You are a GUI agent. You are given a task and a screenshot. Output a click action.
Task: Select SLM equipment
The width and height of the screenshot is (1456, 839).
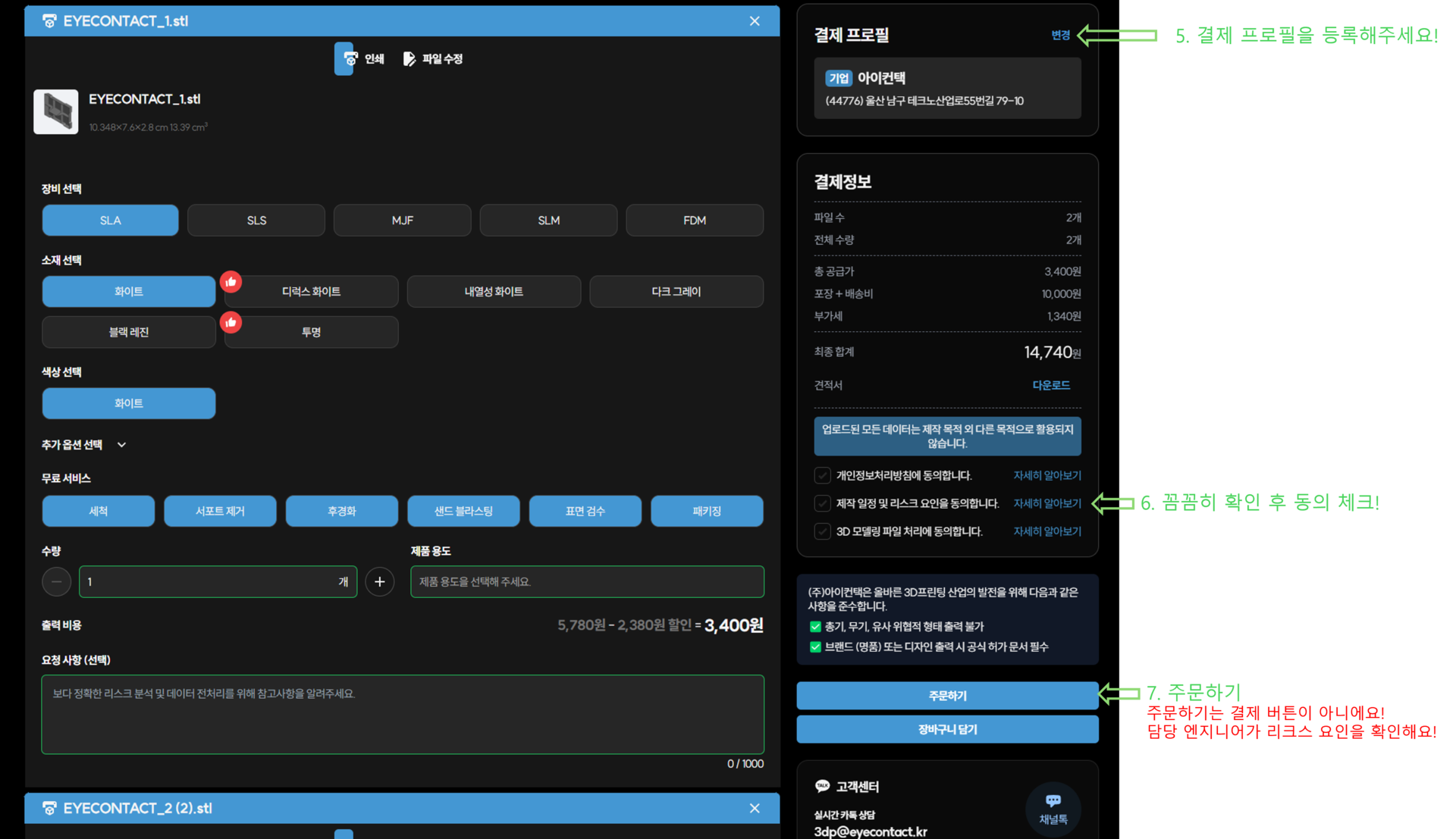click(549, 221)
